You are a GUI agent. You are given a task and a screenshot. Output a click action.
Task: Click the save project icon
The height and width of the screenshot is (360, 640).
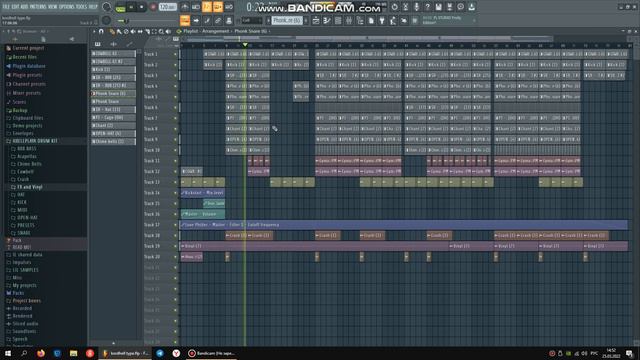point(438,7)
